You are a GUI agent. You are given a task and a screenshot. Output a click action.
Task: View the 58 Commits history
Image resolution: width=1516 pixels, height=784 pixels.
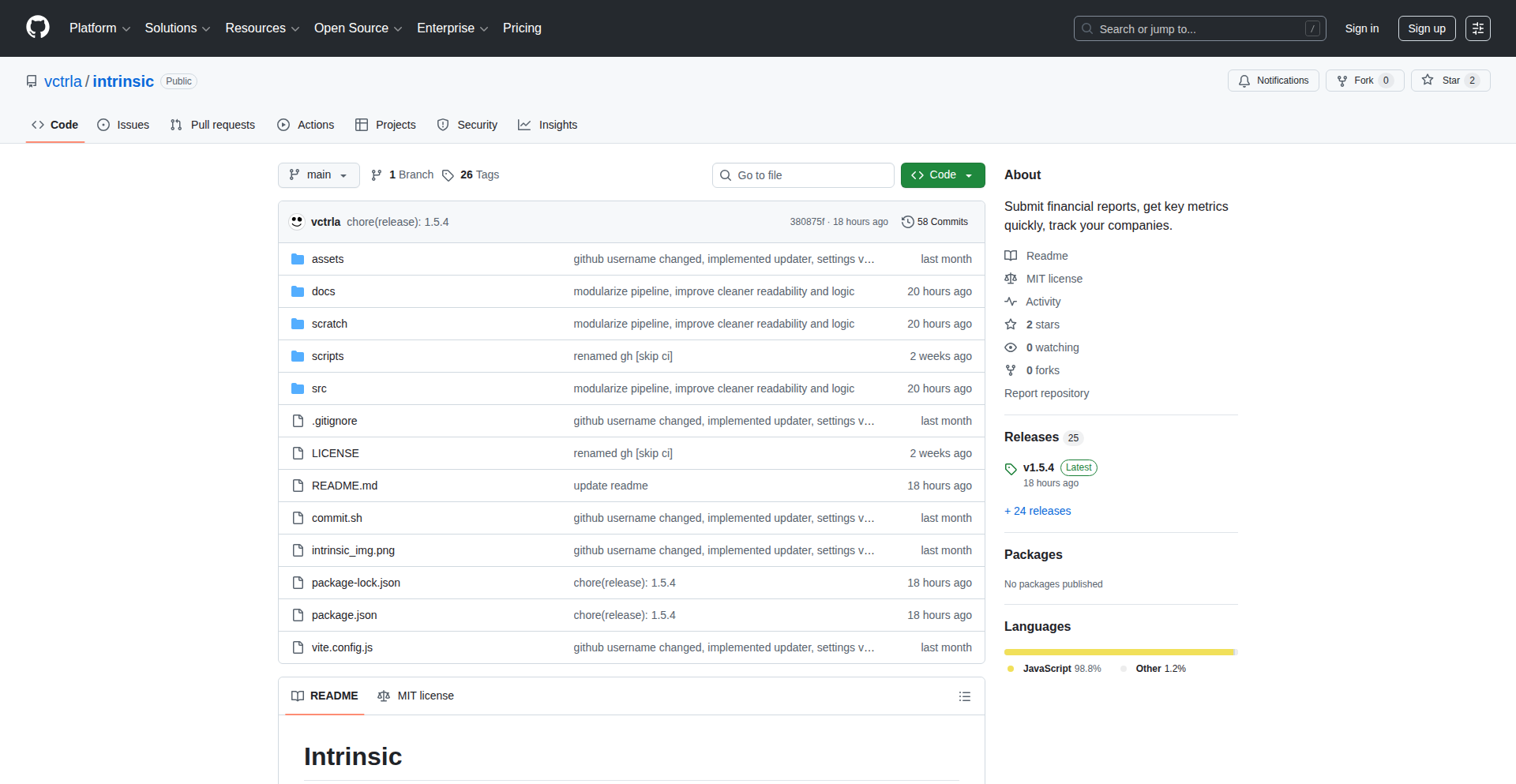tap(935, 222)
